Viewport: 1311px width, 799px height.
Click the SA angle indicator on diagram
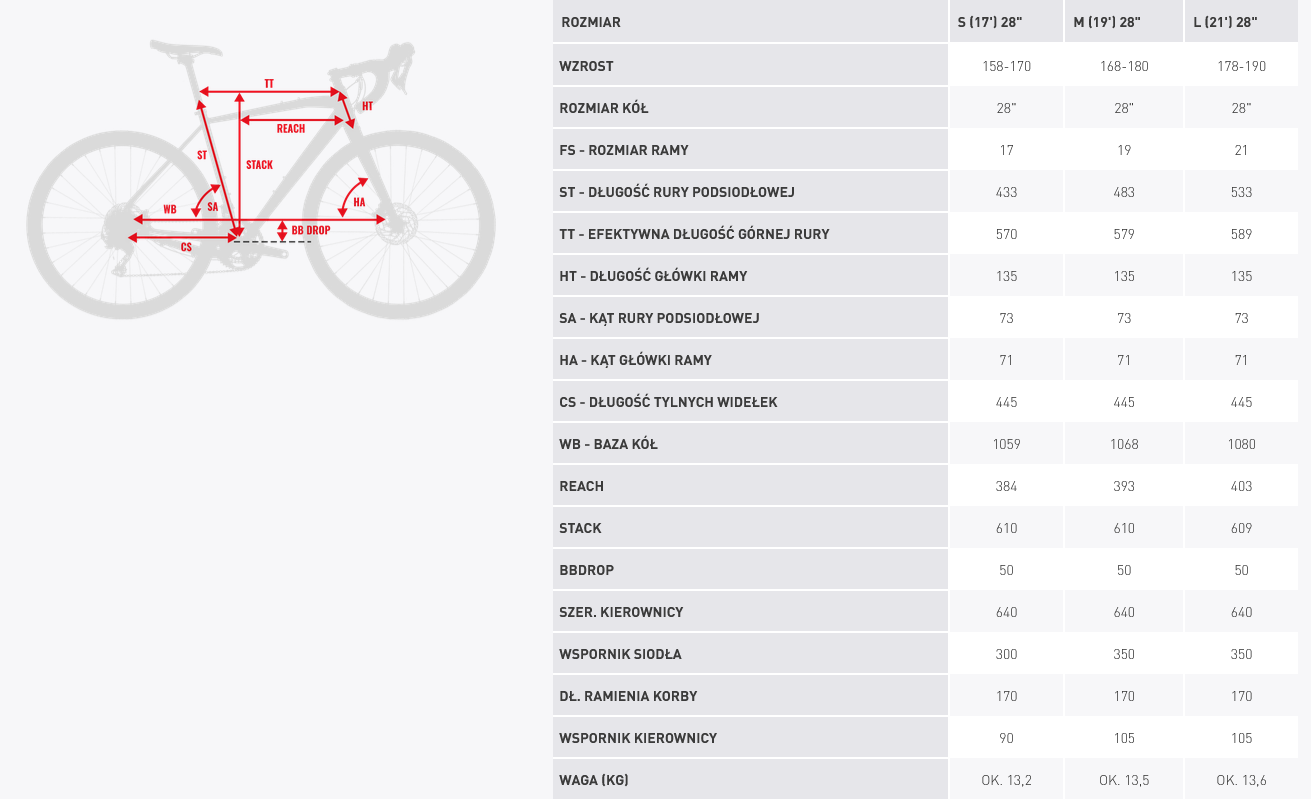pyautogui.click(x=213, y=206)
